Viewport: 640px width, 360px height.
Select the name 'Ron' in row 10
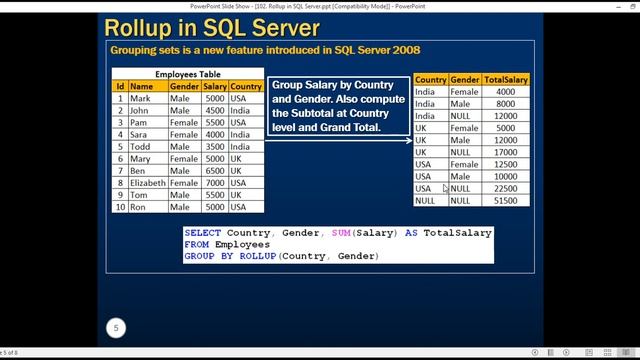point(138,207)
